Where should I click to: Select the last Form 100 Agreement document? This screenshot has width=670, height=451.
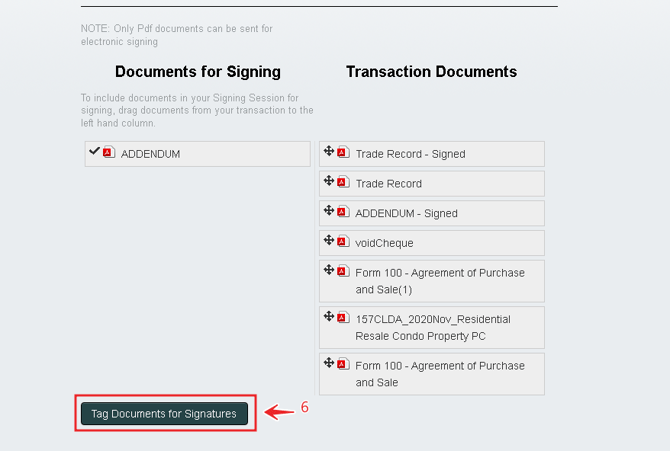coord(440,373)
